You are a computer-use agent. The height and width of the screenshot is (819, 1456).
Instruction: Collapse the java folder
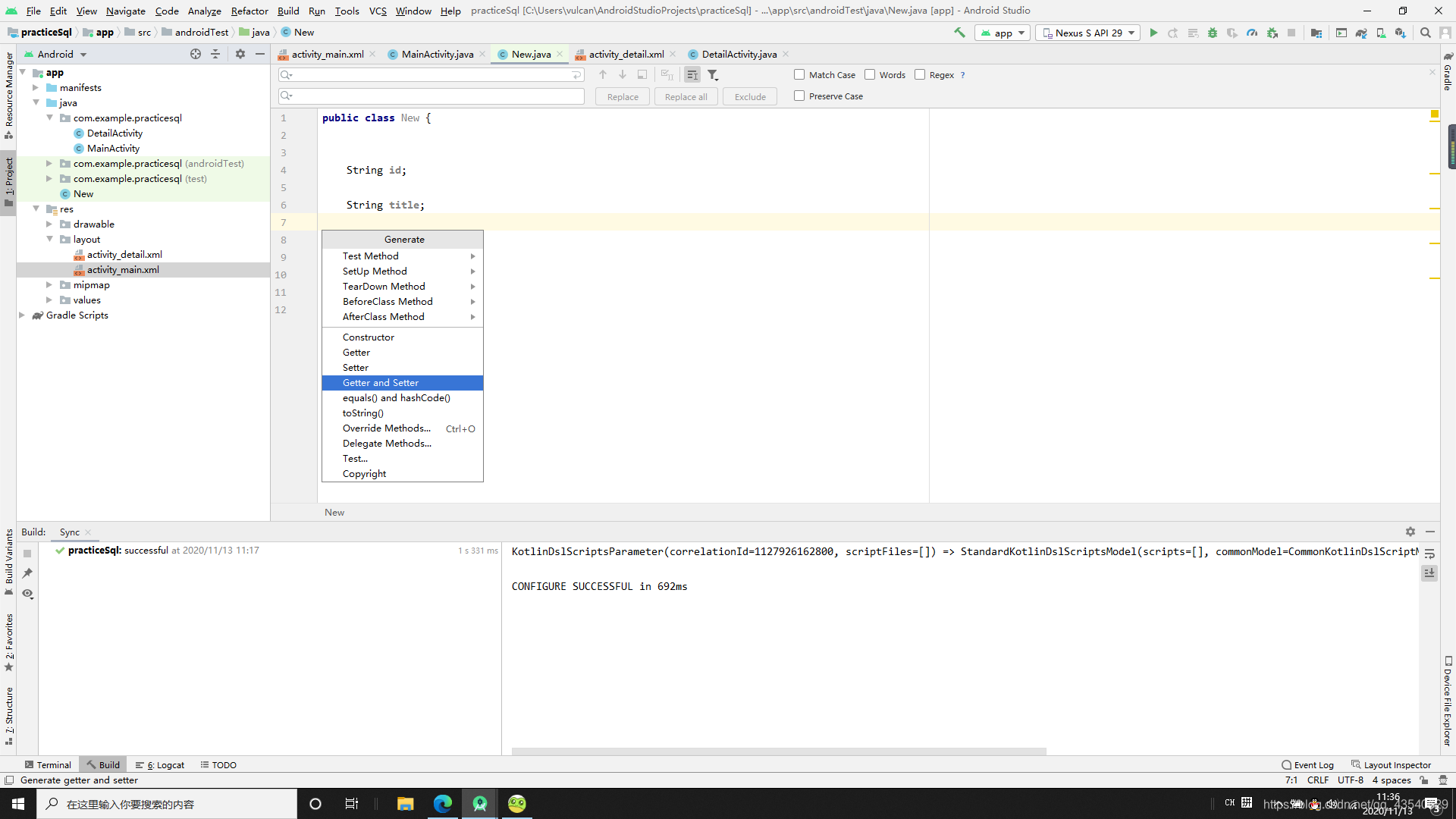point(36,102)
